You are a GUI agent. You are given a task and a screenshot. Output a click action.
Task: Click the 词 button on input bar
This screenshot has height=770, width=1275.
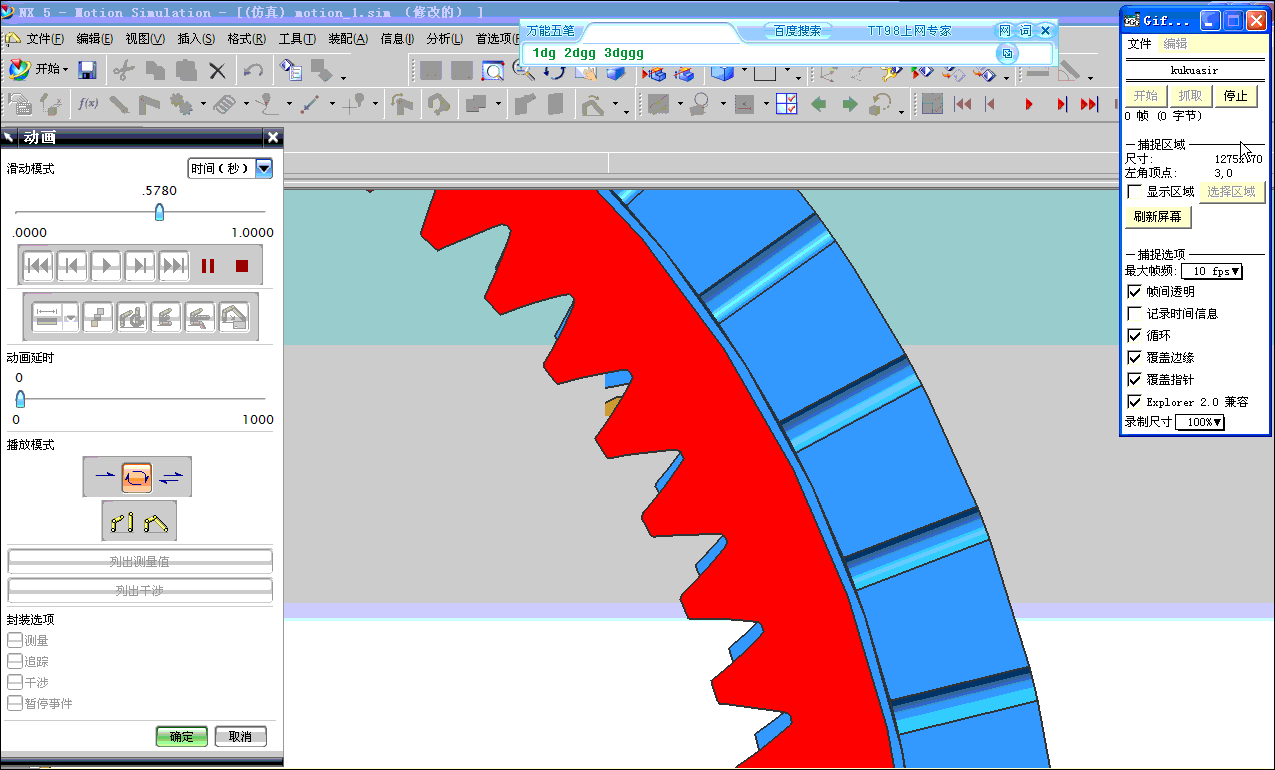[x=1025, y=31]
